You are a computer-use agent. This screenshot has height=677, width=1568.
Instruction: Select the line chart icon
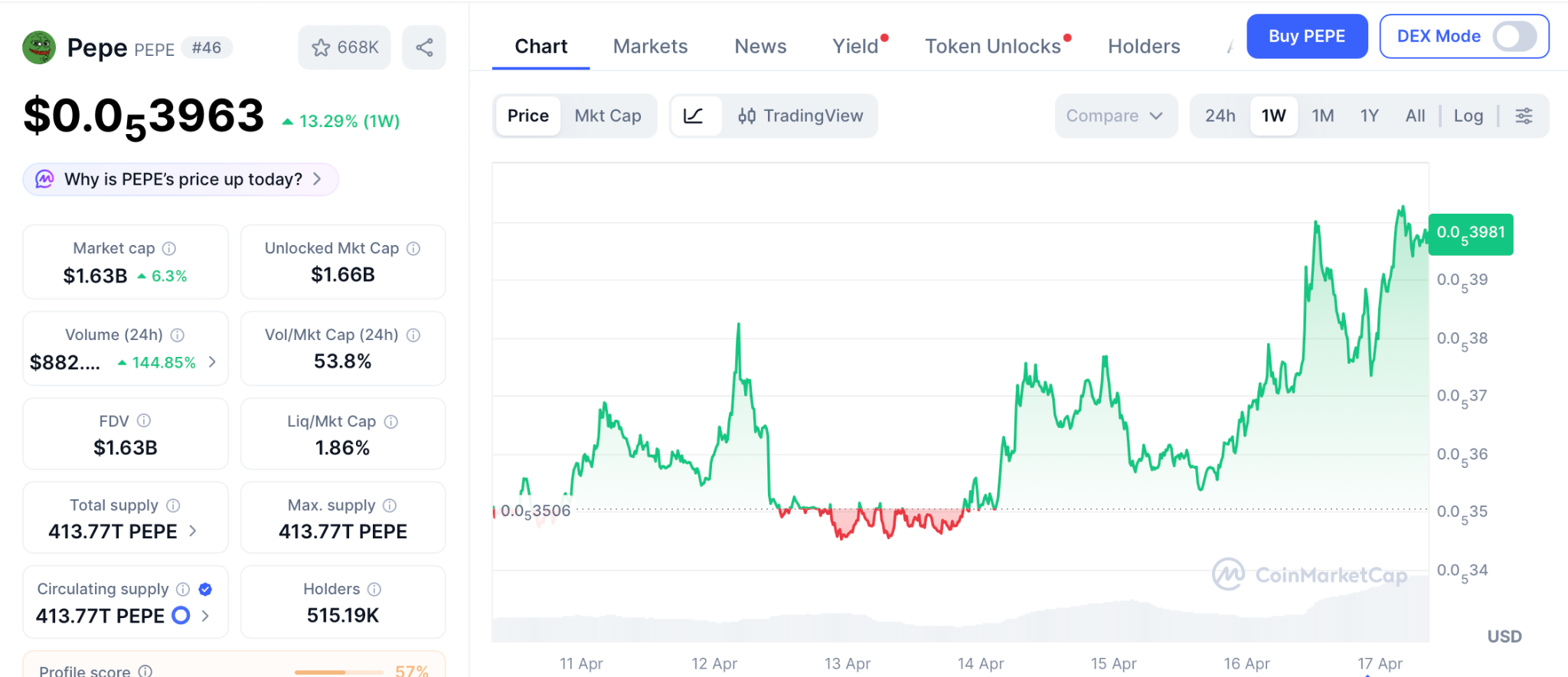pyautogui.click(x=694, y=116)
